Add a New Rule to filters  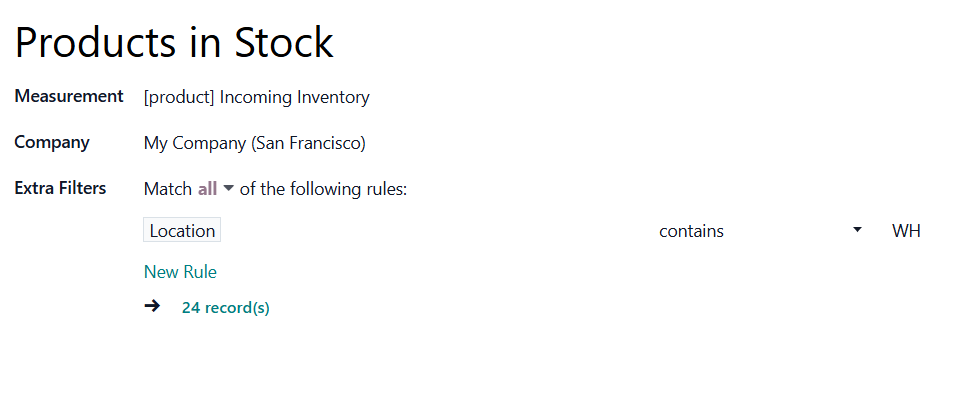pyautogui.click(x=180, y=272)
